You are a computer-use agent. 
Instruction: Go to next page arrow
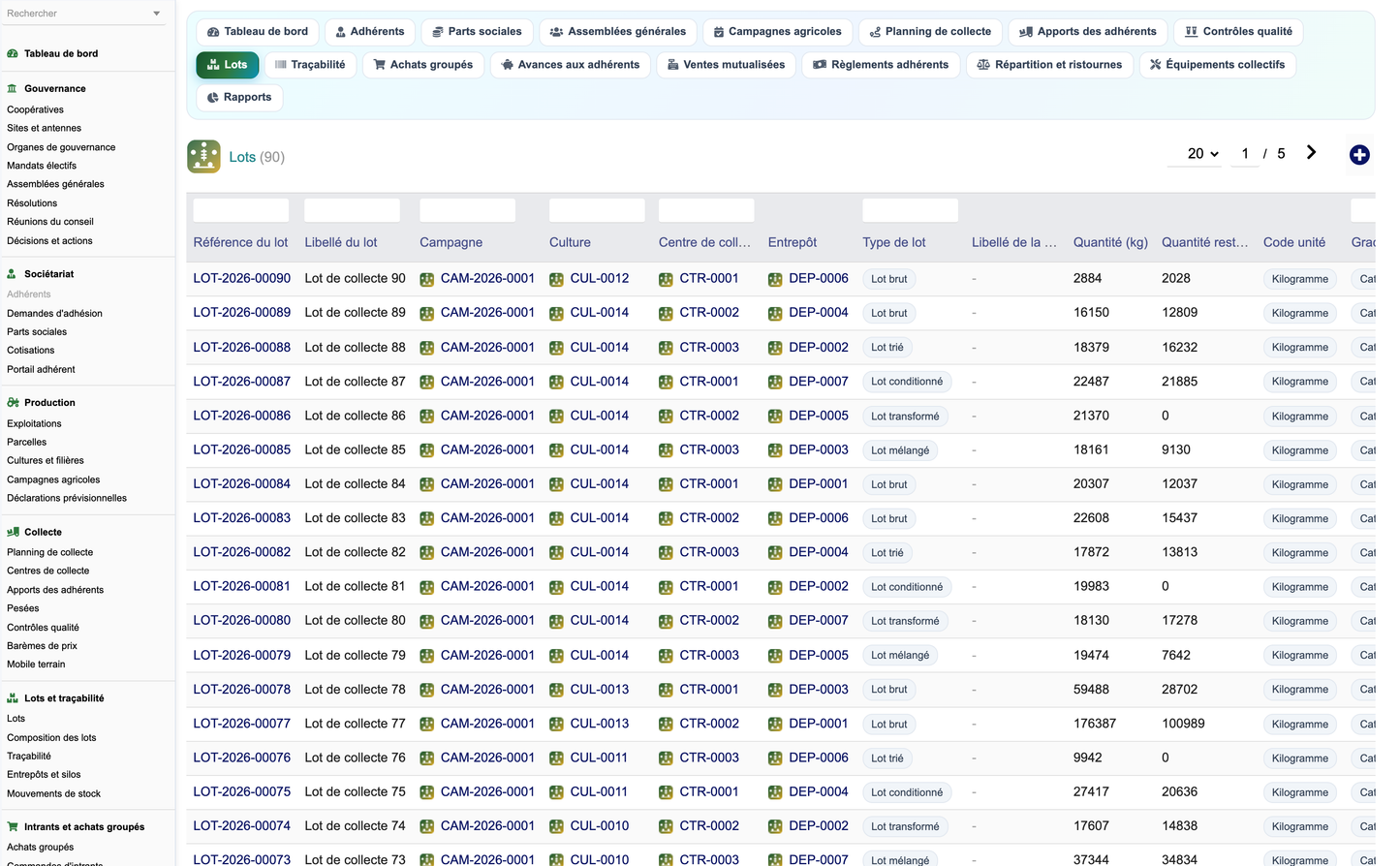pos(1311,152)
